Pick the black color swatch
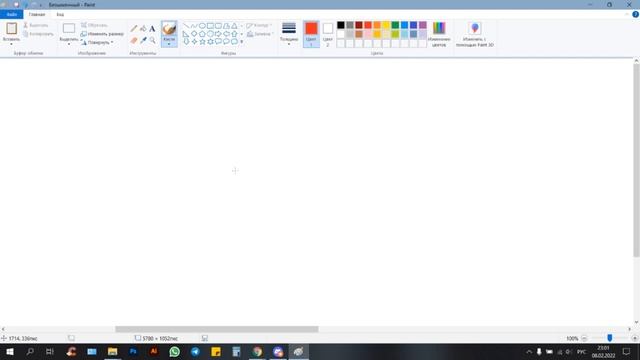Image resolution: width=640 pixels, height=360 pixels. coord(341,25)
